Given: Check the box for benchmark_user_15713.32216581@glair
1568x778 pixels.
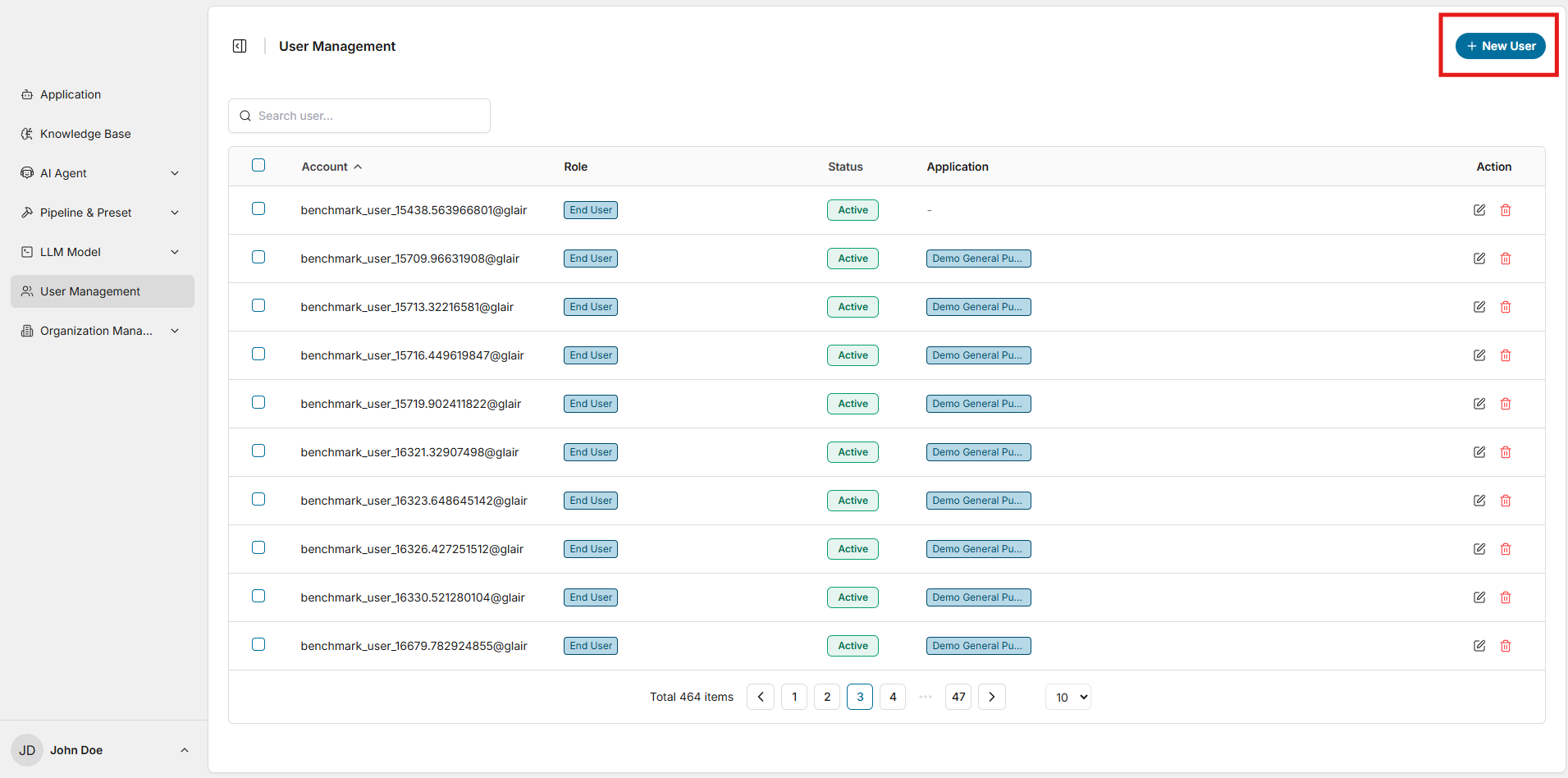Looking at the screenshot, I should 258,305.
